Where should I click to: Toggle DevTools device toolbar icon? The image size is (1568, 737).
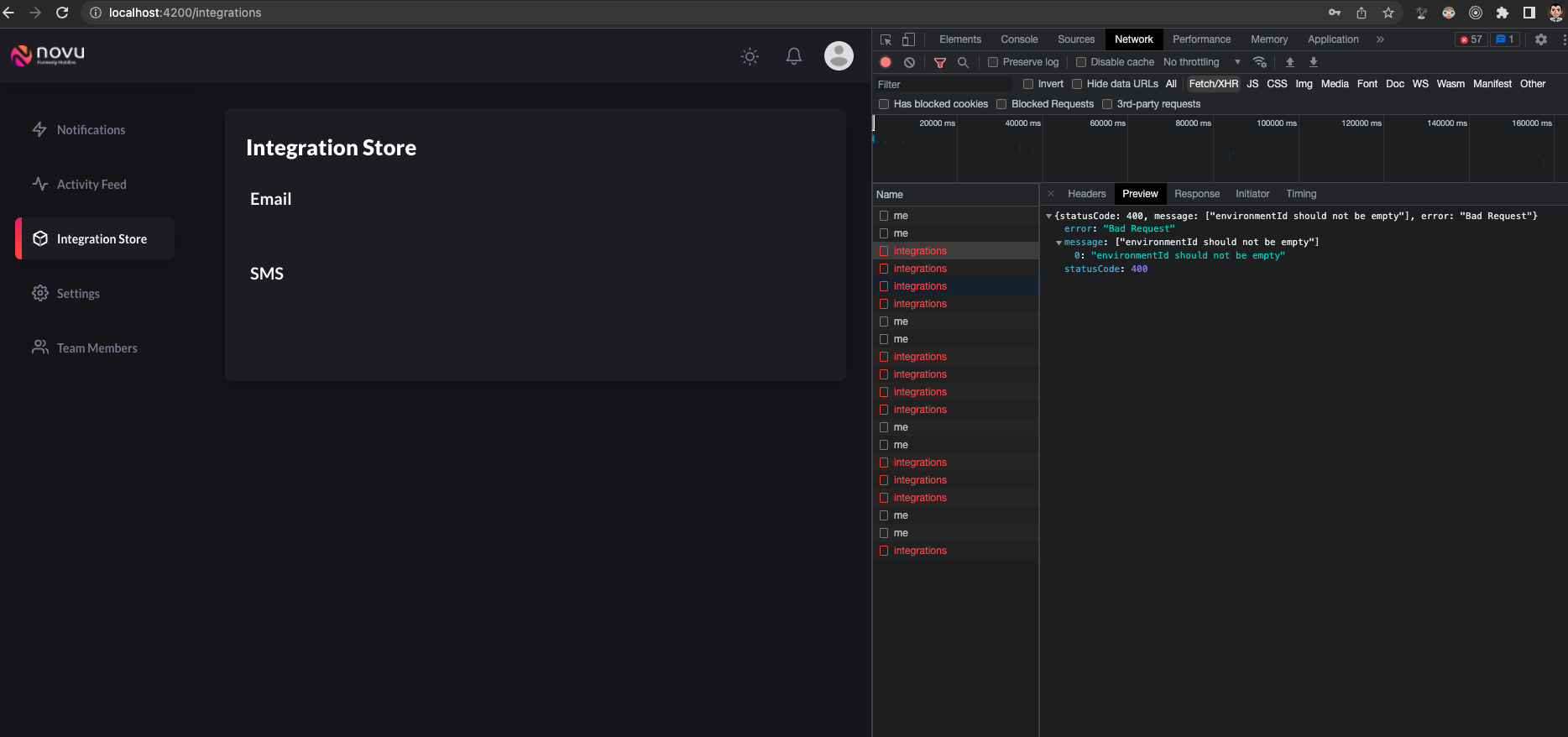(908, 39)
